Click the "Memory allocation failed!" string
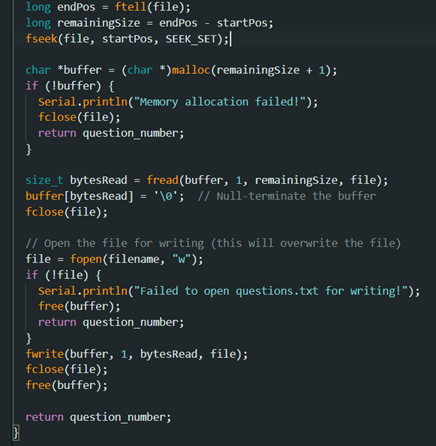 [x=220, y=102]
